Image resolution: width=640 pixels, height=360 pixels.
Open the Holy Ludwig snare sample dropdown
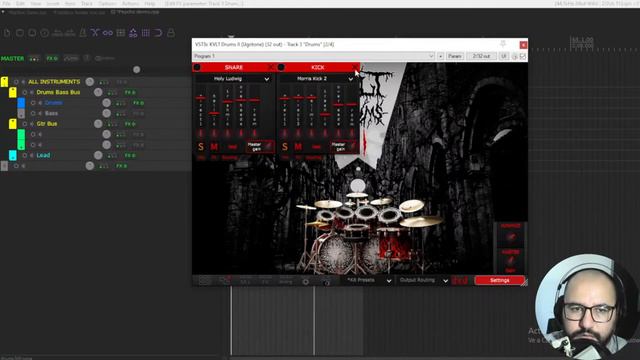[x=234, y=79]
